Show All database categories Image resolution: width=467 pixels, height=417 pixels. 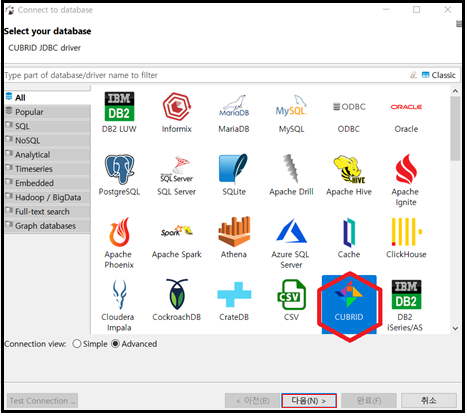(x=47, y=97)
